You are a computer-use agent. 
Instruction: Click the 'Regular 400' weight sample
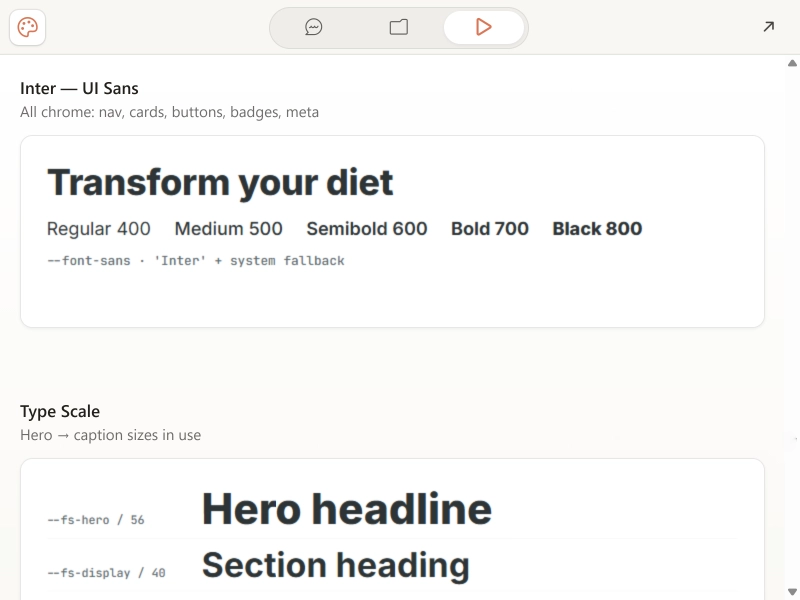[x=98, y=229]
